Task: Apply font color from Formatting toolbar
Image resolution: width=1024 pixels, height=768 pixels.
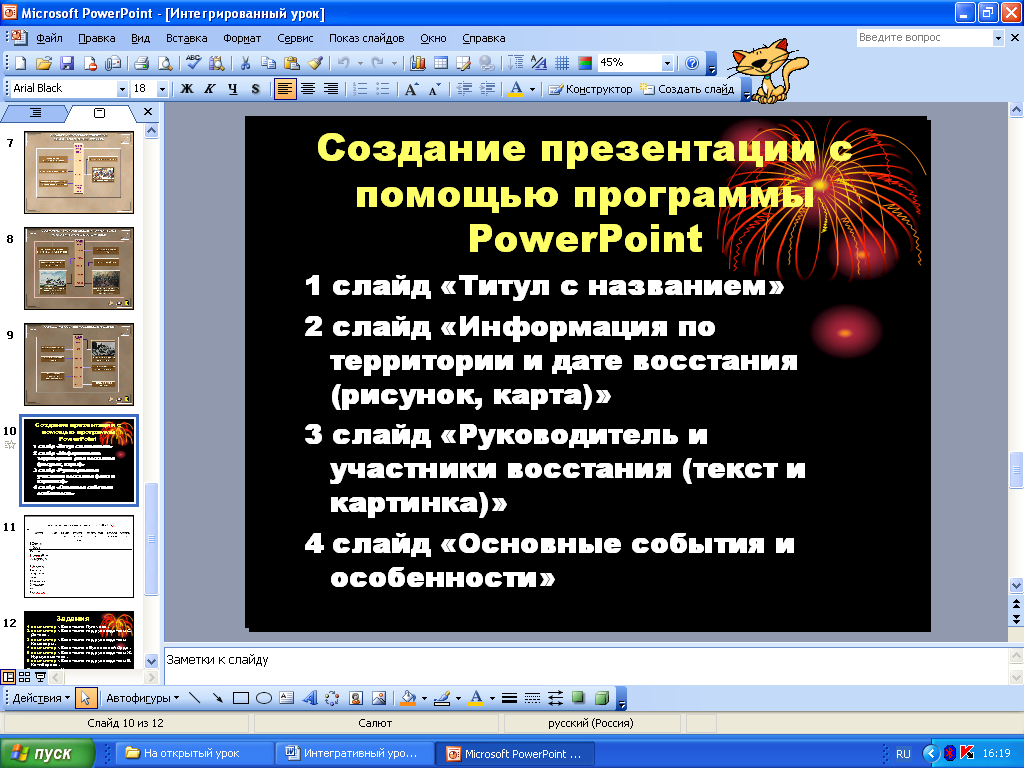Action: [x=516, y=89]
